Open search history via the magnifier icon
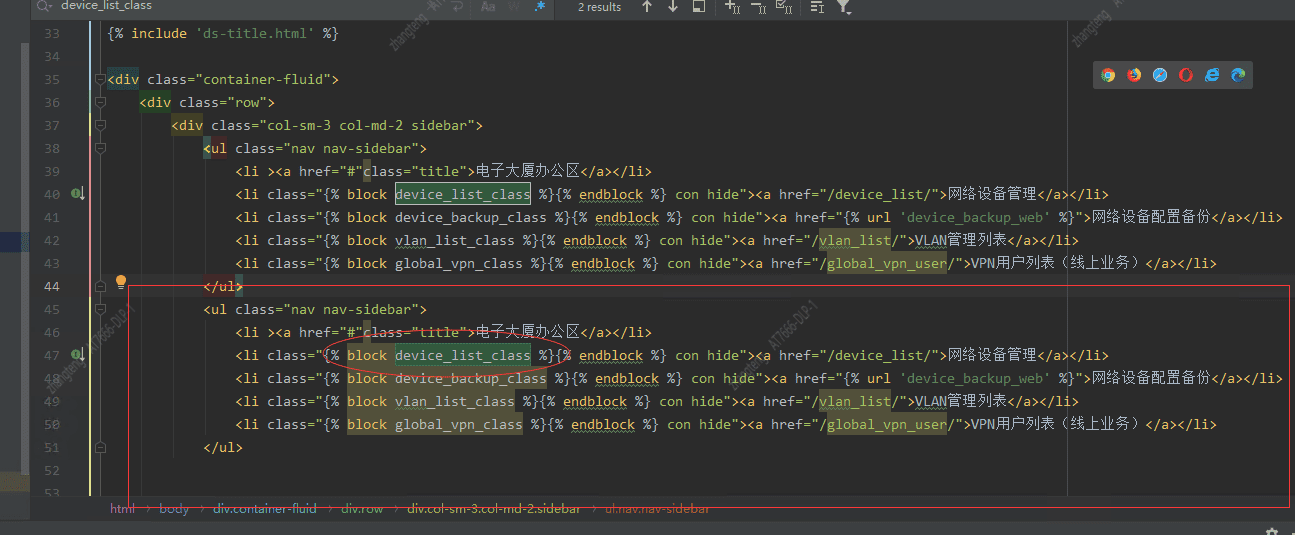1295x535 pixels. [x=44, y=6]
